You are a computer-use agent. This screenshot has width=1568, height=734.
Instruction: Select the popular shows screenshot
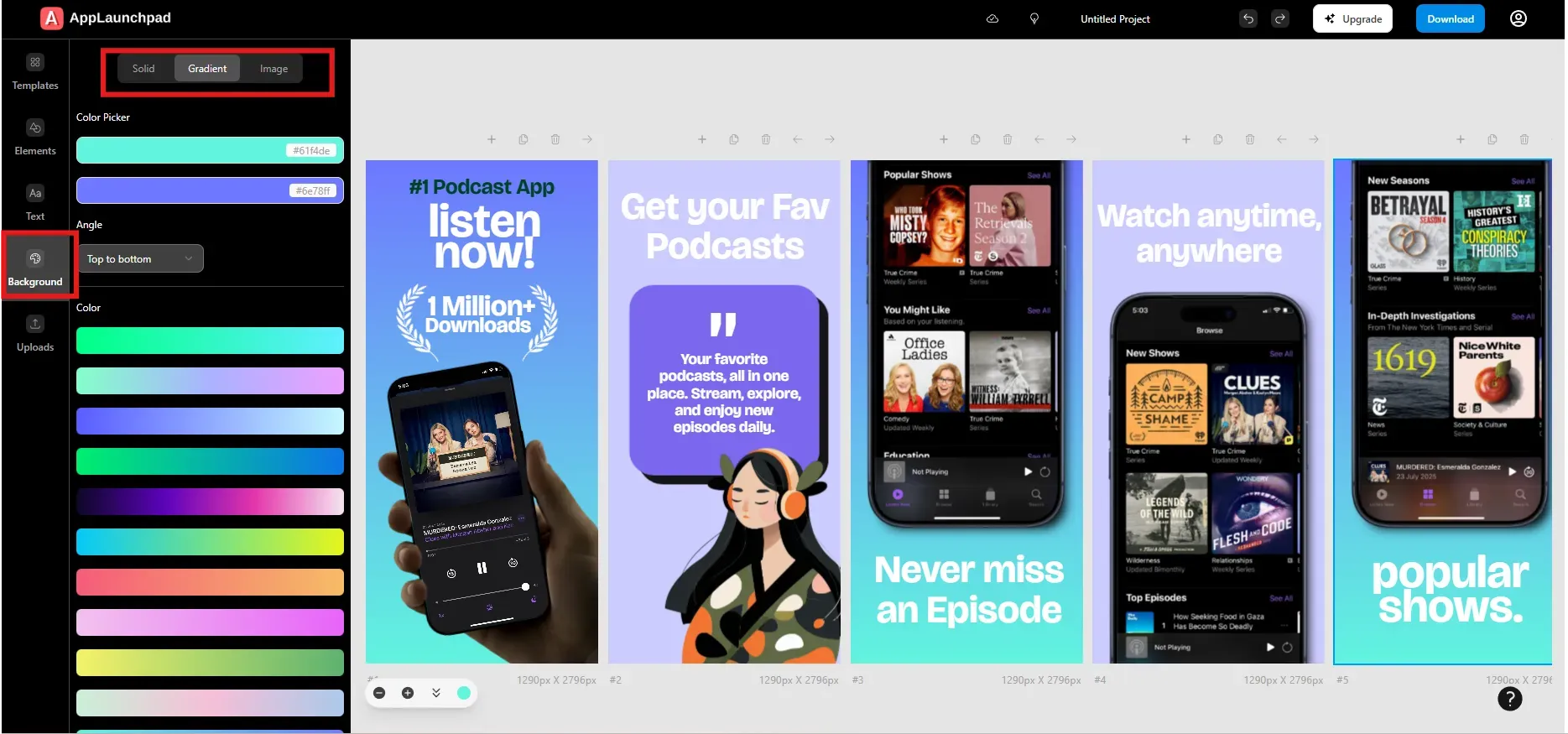coord(1443,412)
